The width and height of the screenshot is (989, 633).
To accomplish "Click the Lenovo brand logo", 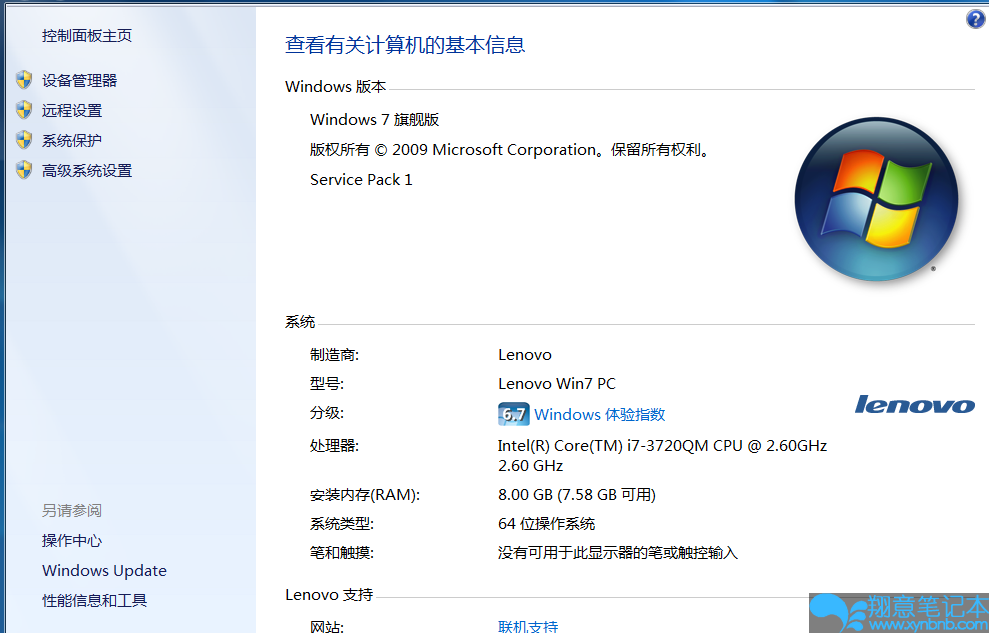I will 915,405.
